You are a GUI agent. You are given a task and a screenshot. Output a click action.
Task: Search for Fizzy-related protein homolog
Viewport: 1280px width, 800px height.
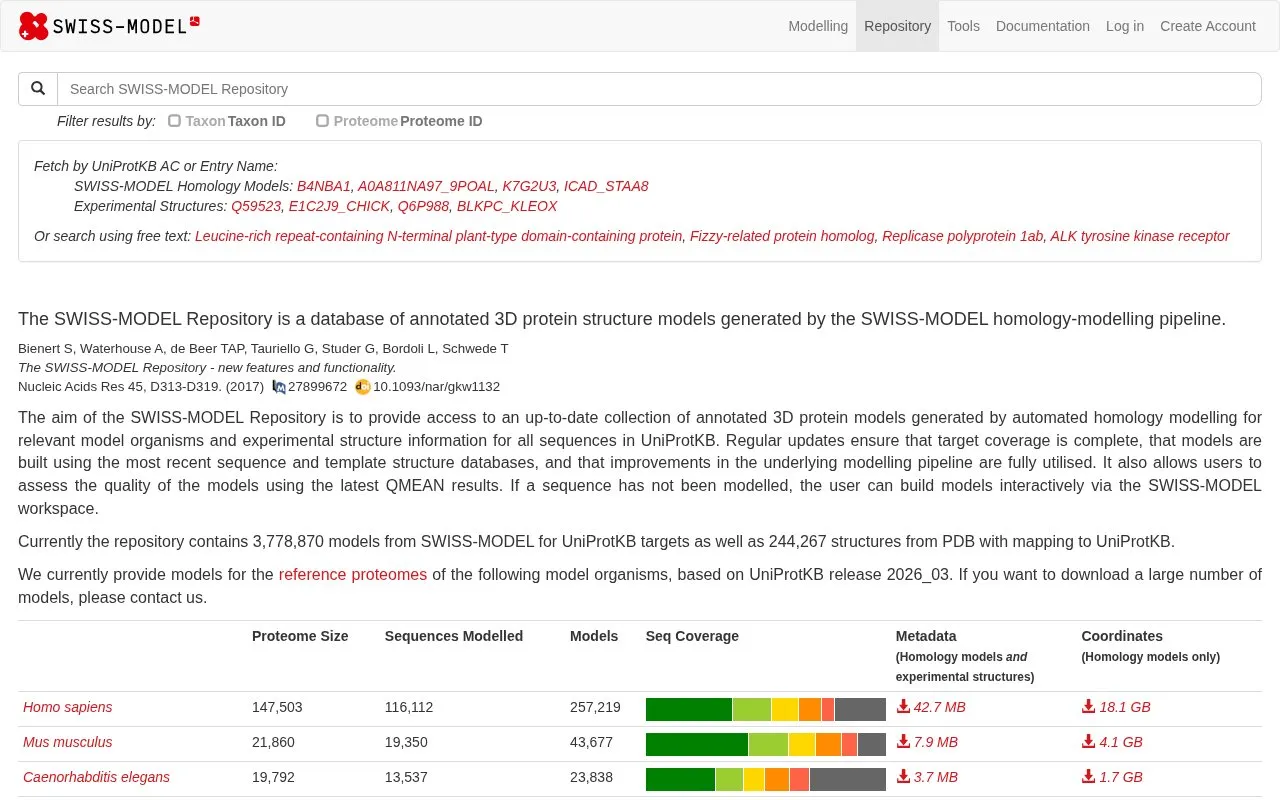(x=782, y=236)
